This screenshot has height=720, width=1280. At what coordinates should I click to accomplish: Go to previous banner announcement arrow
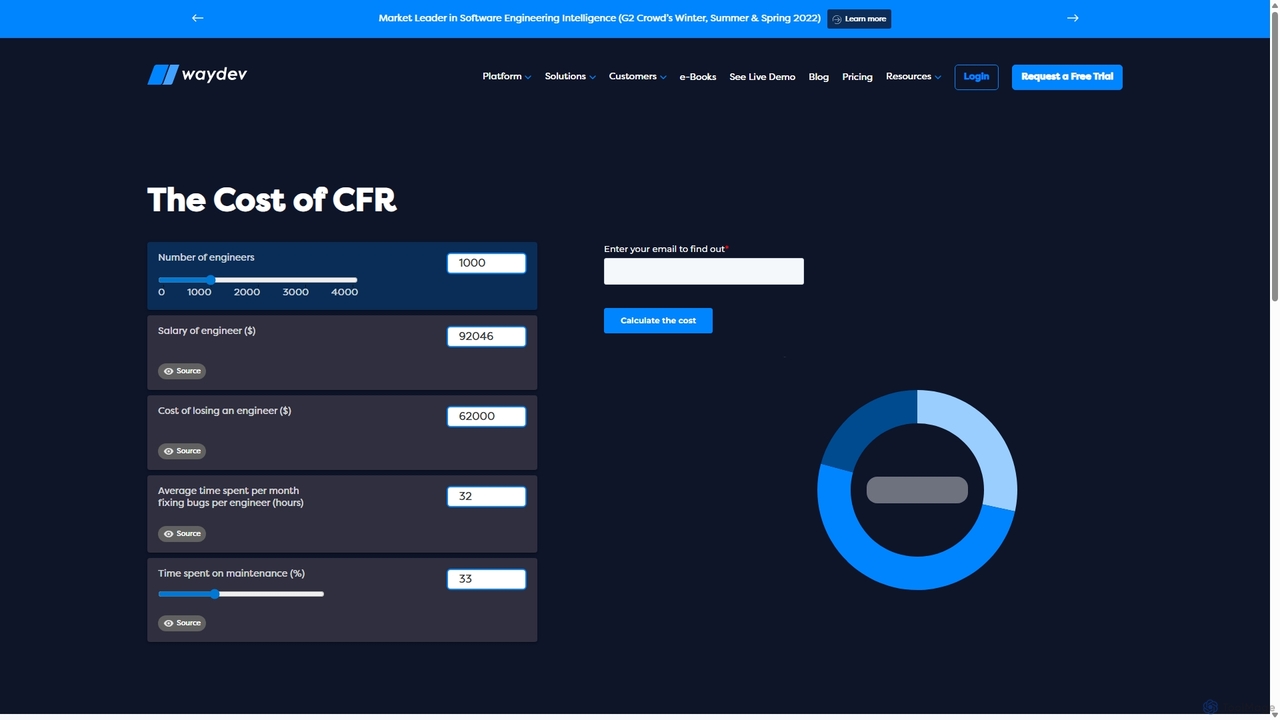(197, 18)
